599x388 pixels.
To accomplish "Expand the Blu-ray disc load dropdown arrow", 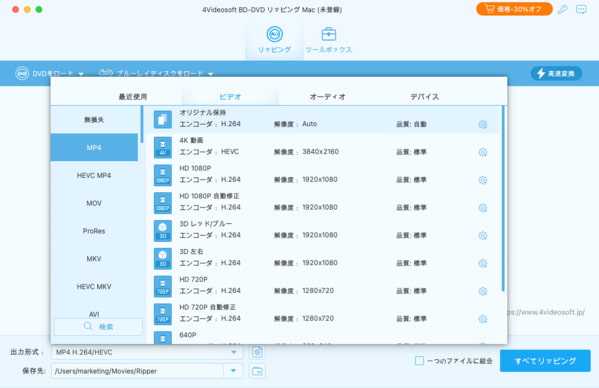I will (210, 74).
